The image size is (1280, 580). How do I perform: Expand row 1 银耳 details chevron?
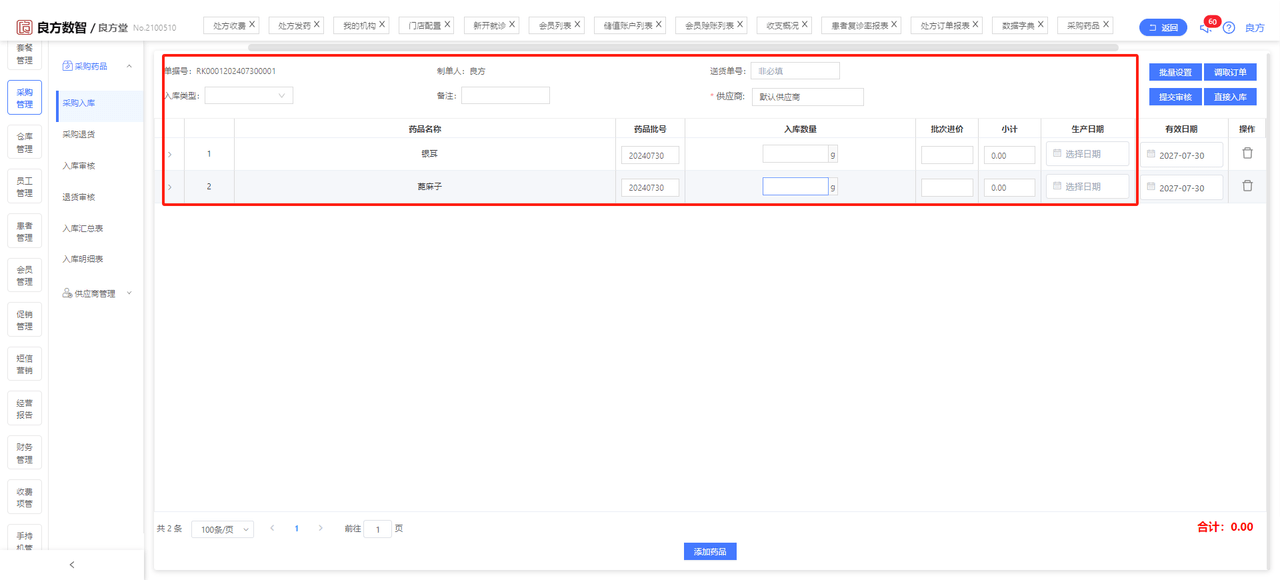[x=170, y=155]
